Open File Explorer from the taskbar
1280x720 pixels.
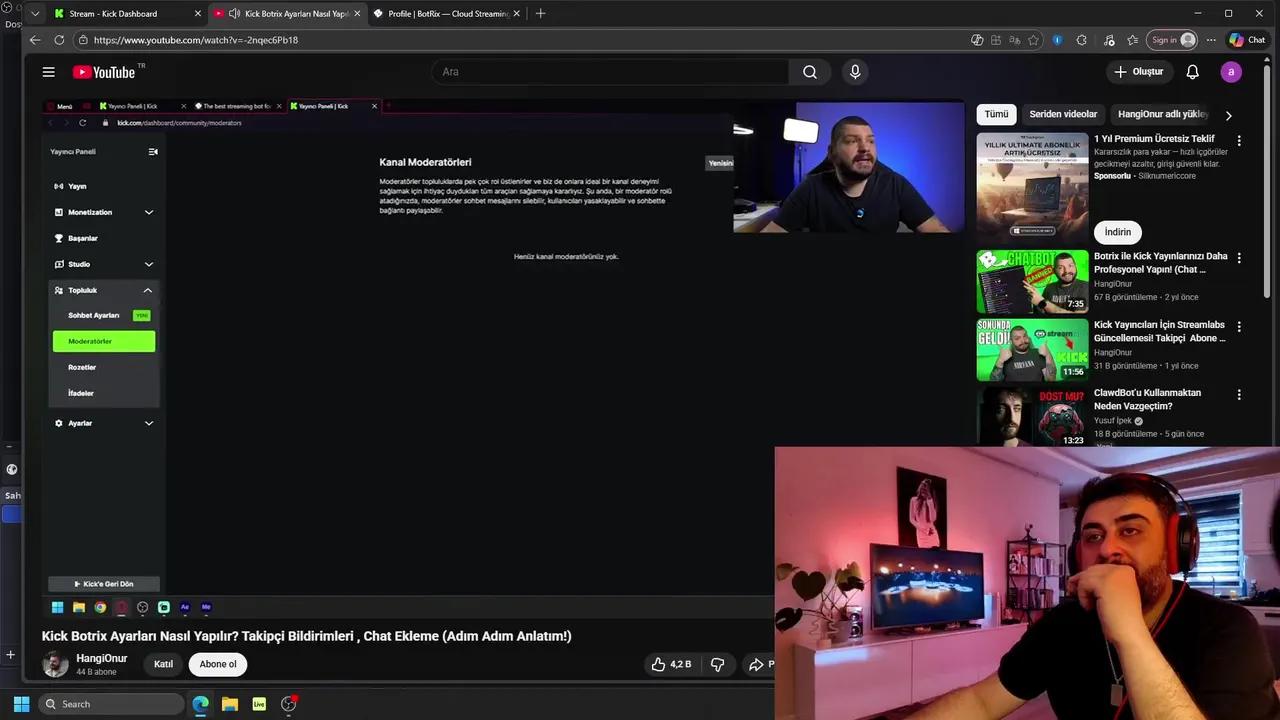(230, 704)
